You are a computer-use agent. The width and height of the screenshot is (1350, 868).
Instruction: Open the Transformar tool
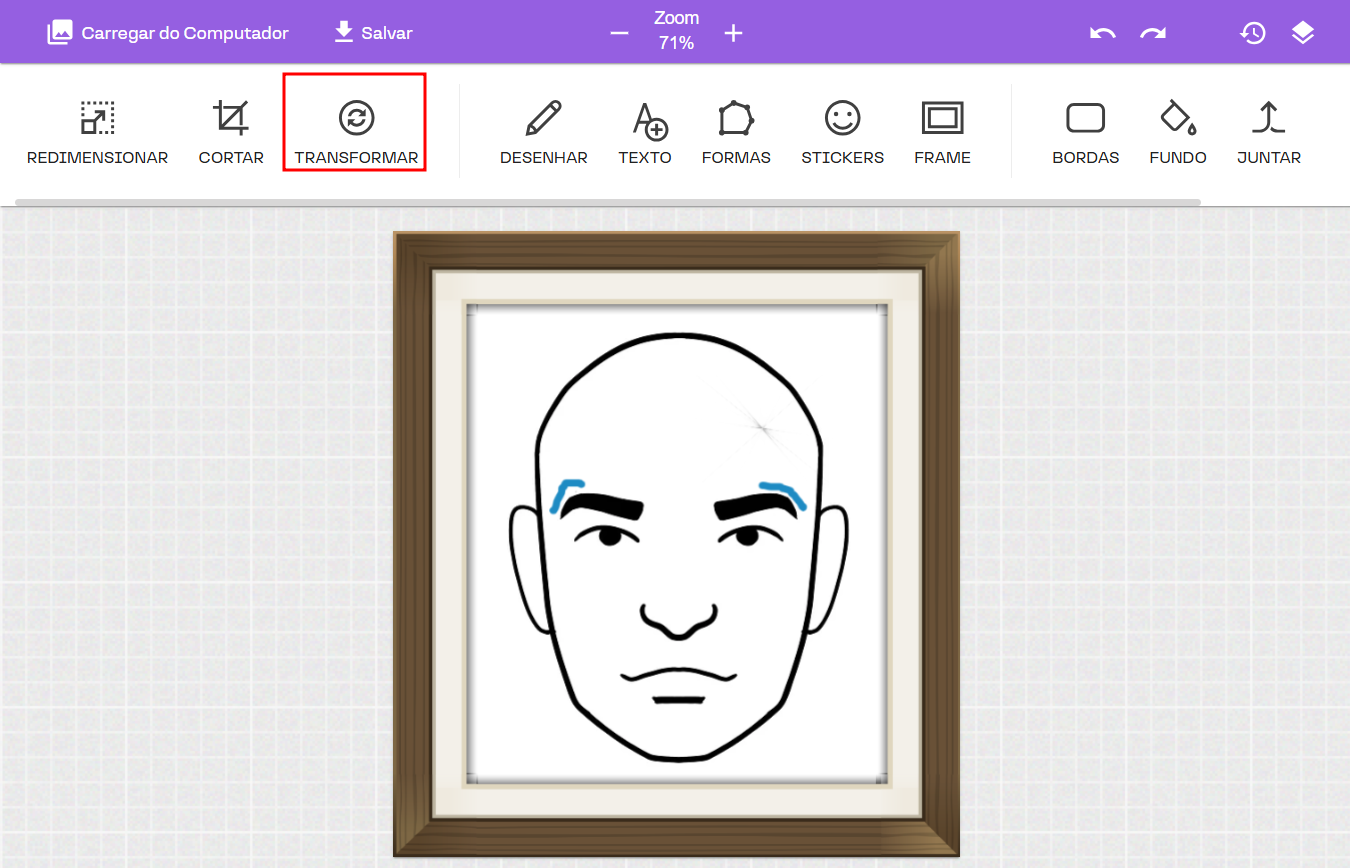coord(356,131)
